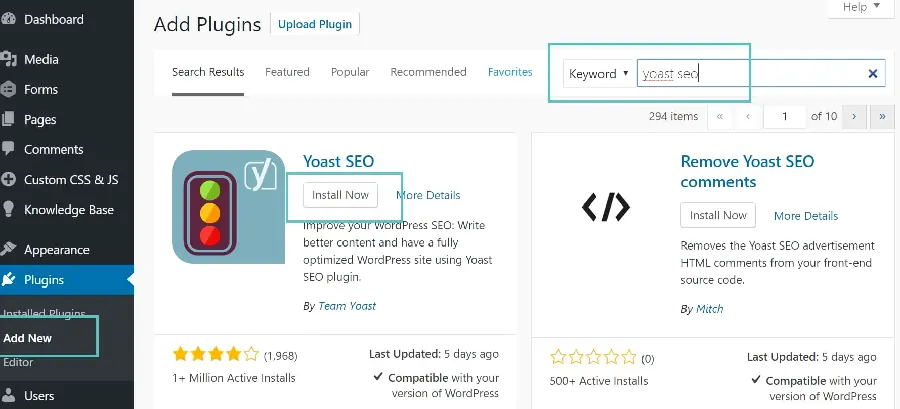This screenshot has height=409, width=900.
Task: Click the Custom CSS & JS plus icon
Action: (8, 180)
